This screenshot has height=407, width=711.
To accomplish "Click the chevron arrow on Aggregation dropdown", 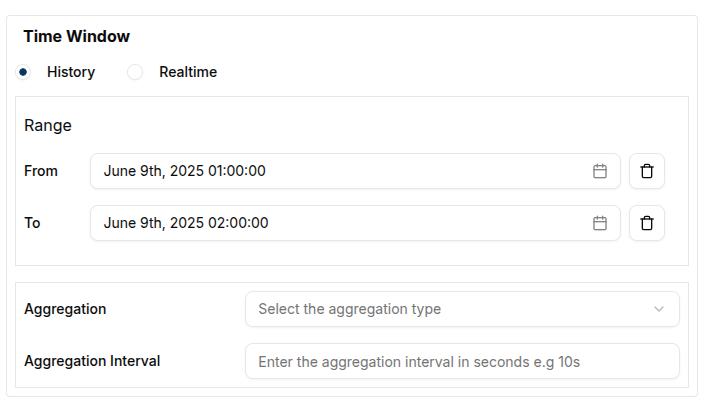I will [x=659, y=309].
